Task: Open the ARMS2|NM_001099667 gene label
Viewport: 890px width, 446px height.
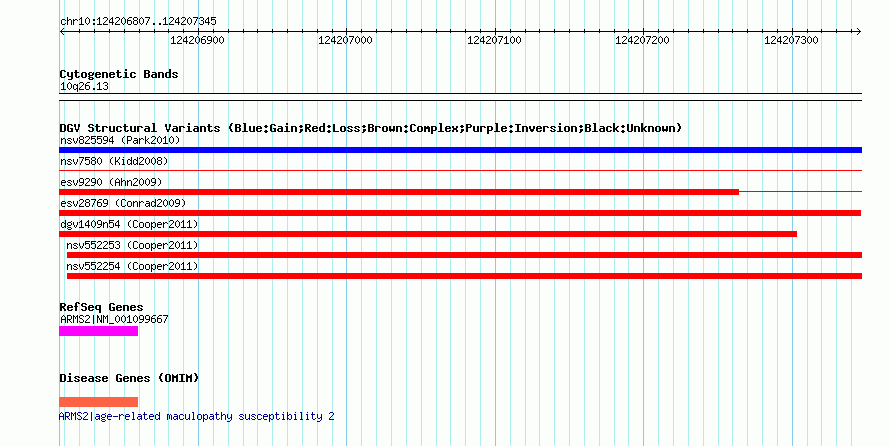Action: point(114,319)
